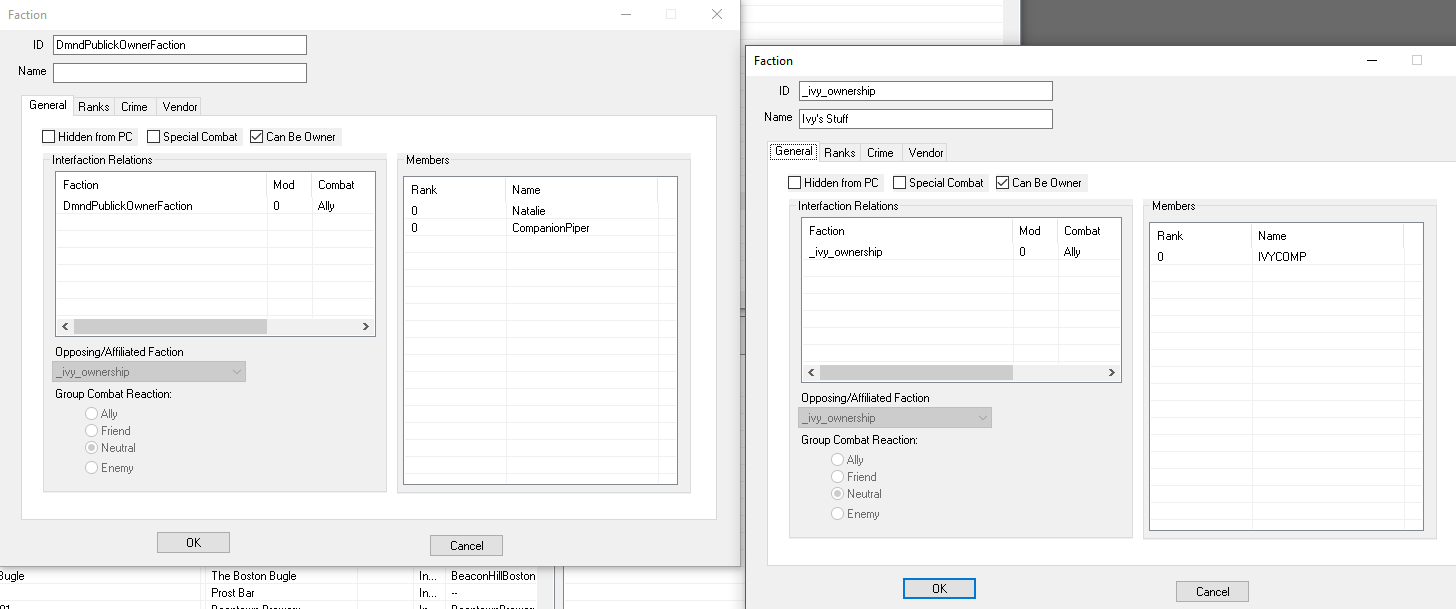The width and height of the screenshot is (1456, 609).
Task: Switch to Ranks tab in _ivy_ownership window
Action: 840,153
